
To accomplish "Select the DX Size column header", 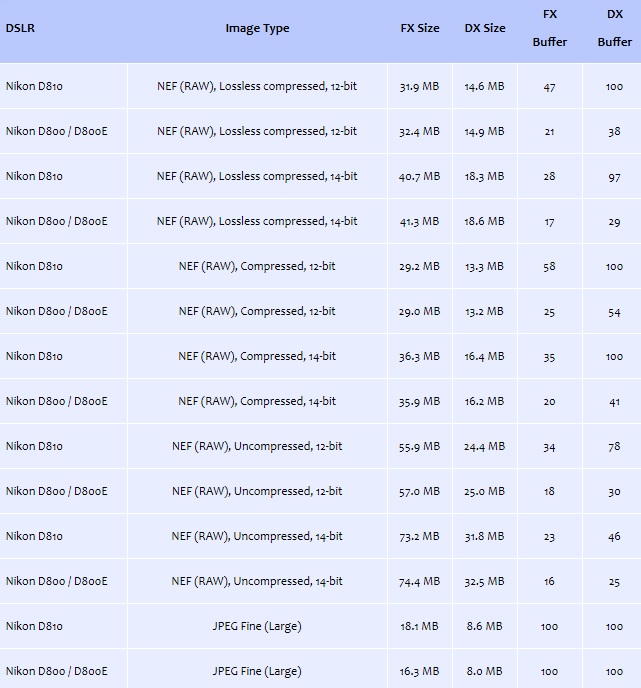I will [485, 28].
